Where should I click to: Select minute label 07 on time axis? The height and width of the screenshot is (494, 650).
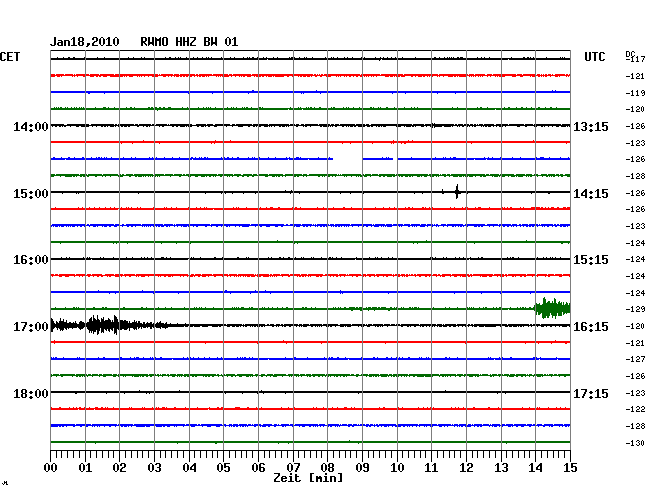point(293,467)
